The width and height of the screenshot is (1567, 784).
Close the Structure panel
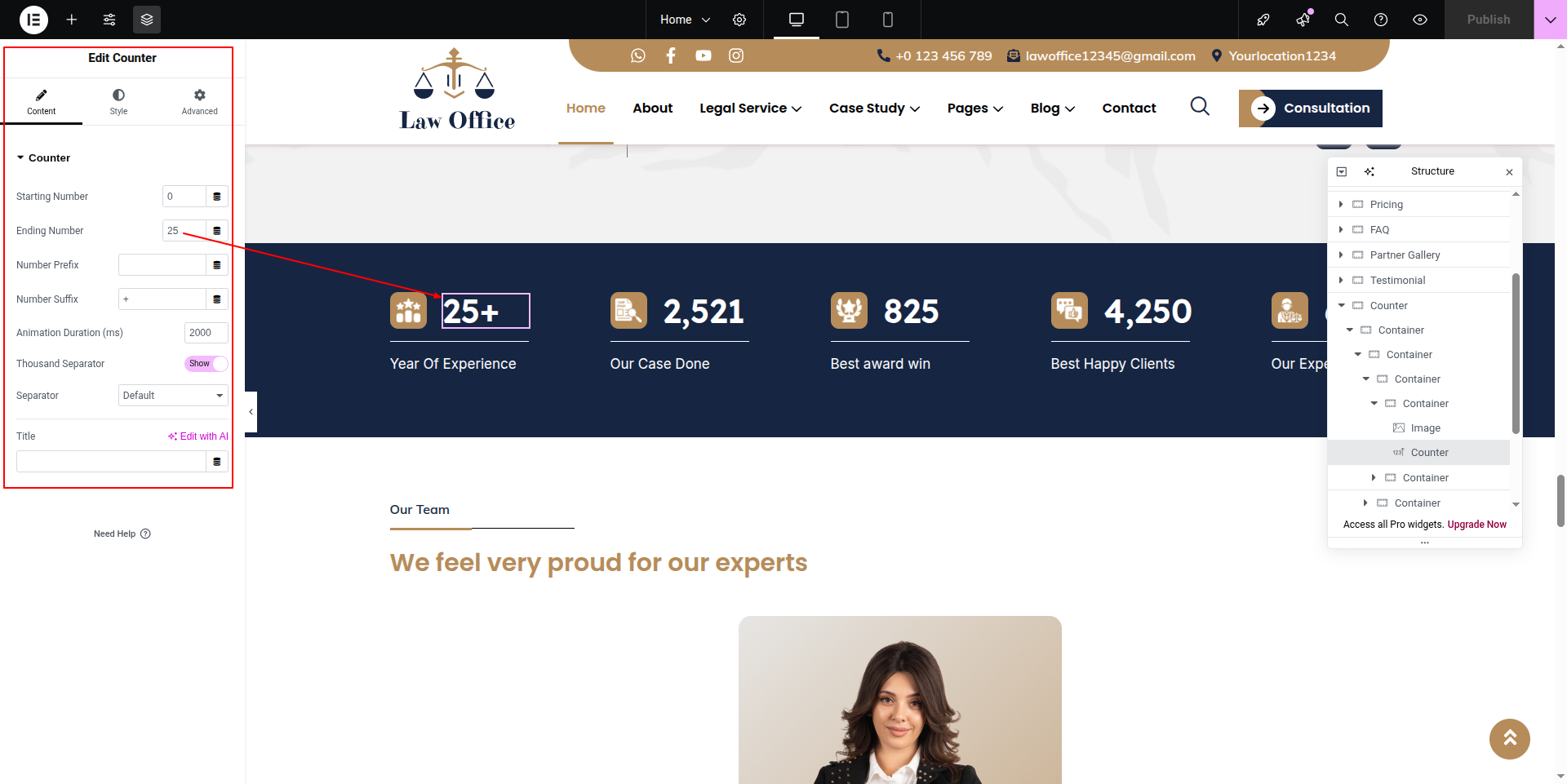pyautogui.click(x=1509, y=172)
